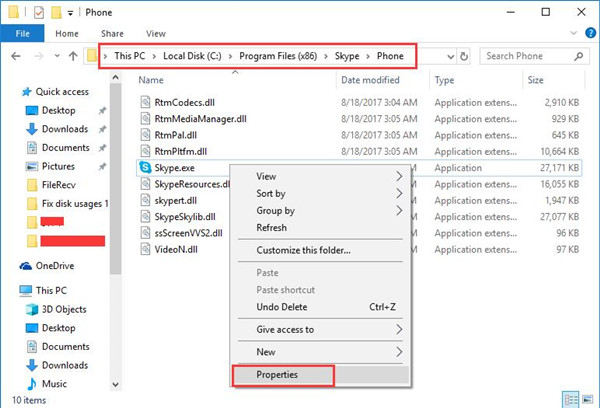
Task: Open the quick access toolbar customize dropdown
Action: [70, 13]
